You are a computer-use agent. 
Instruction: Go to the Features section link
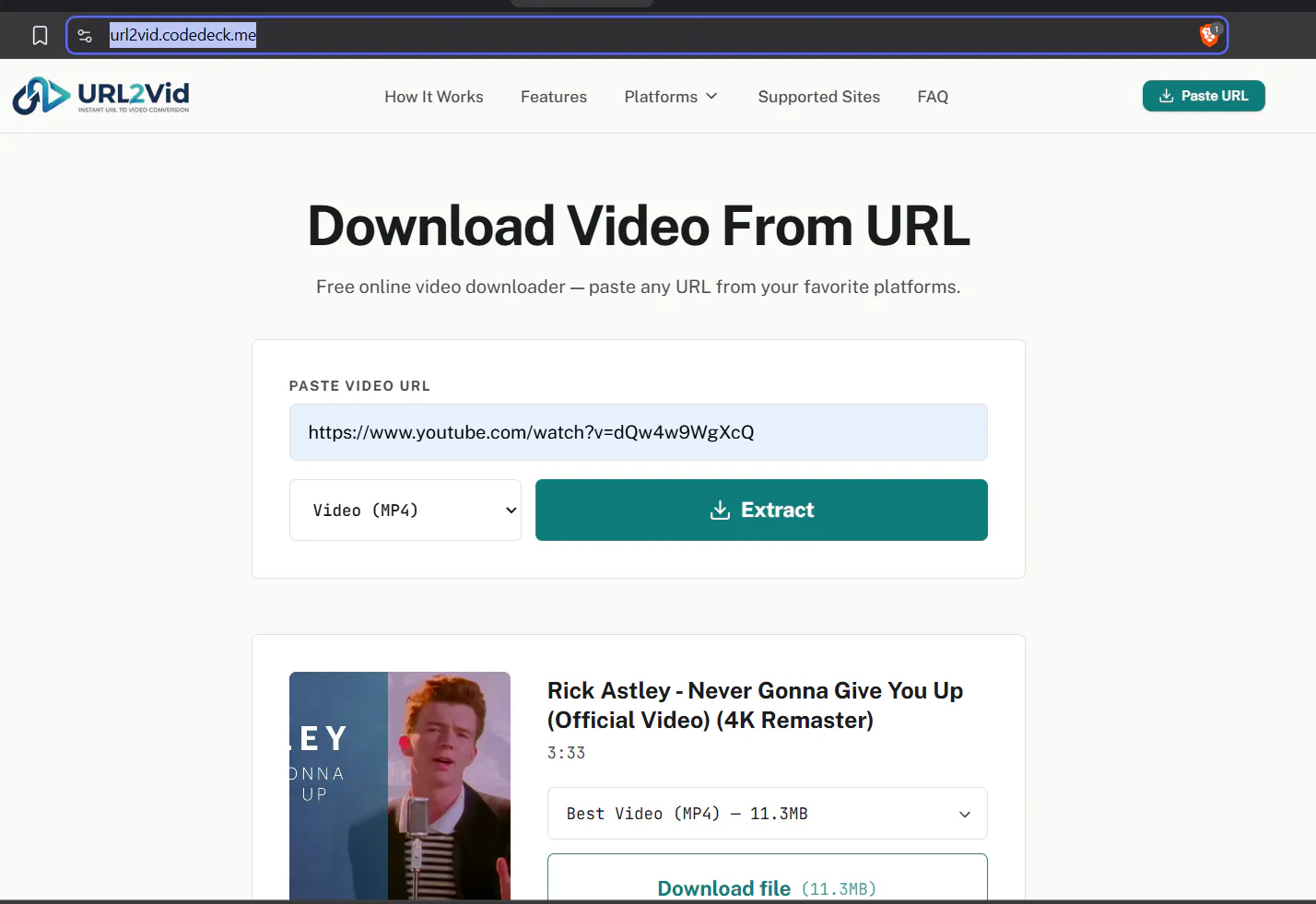click(554, 97)
